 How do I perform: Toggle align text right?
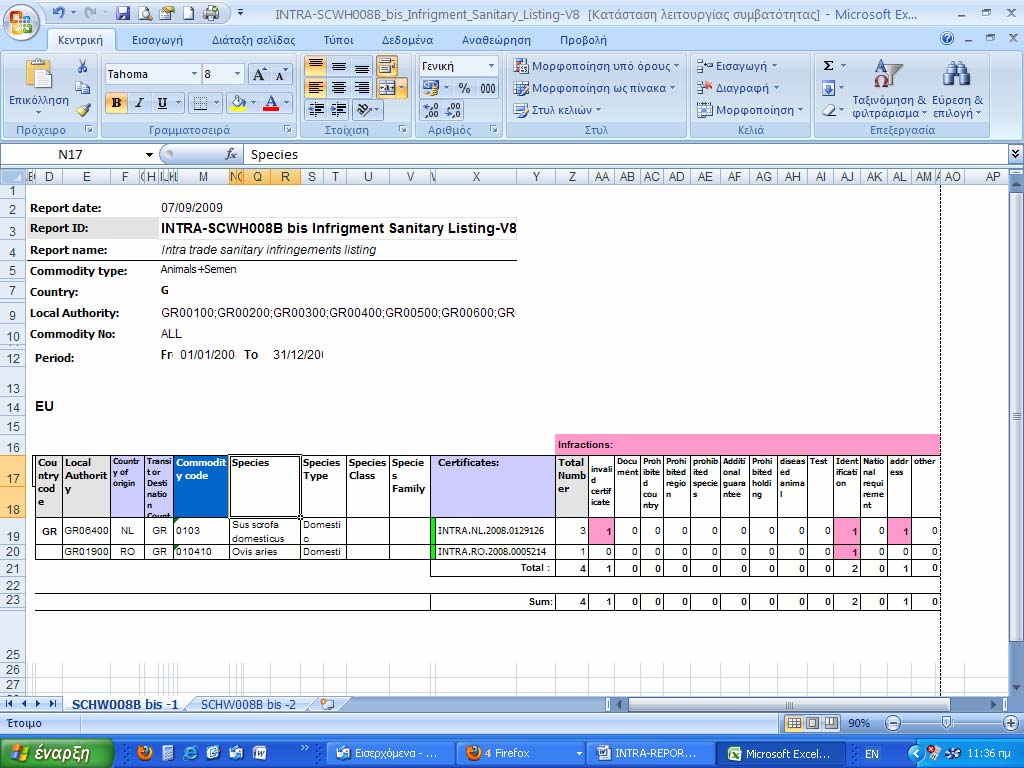tap(361, 88)
